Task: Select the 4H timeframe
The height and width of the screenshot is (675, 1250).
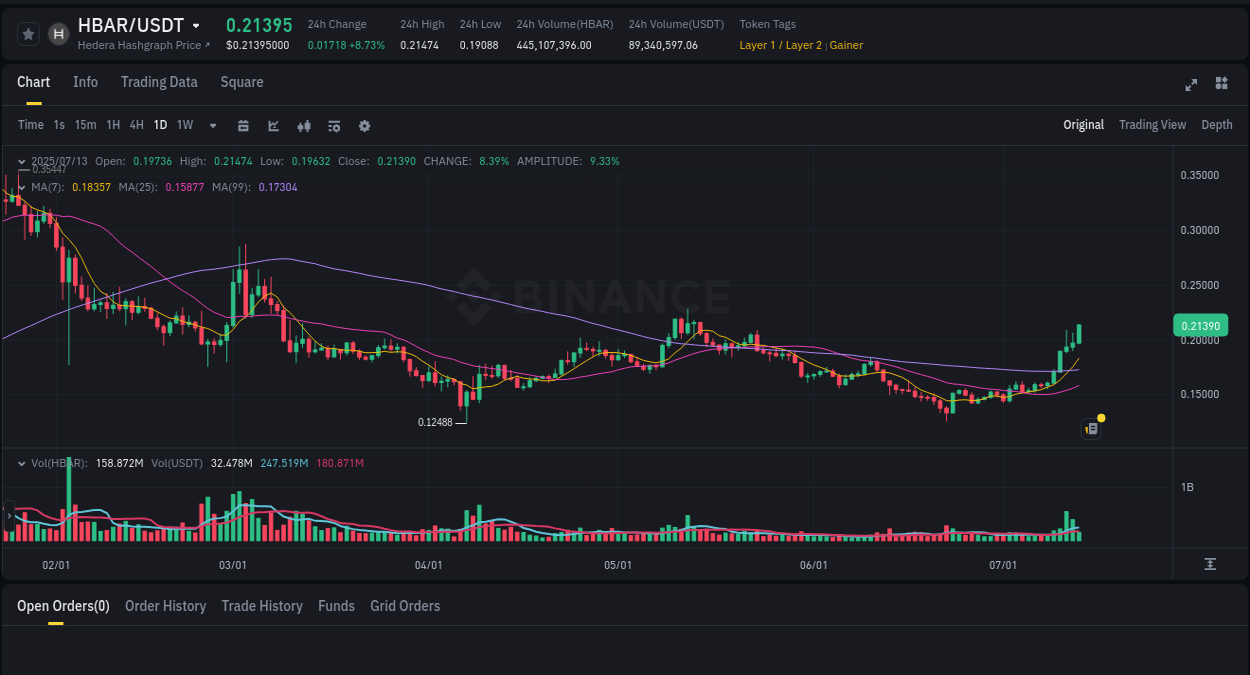Action: click(136, 125)
